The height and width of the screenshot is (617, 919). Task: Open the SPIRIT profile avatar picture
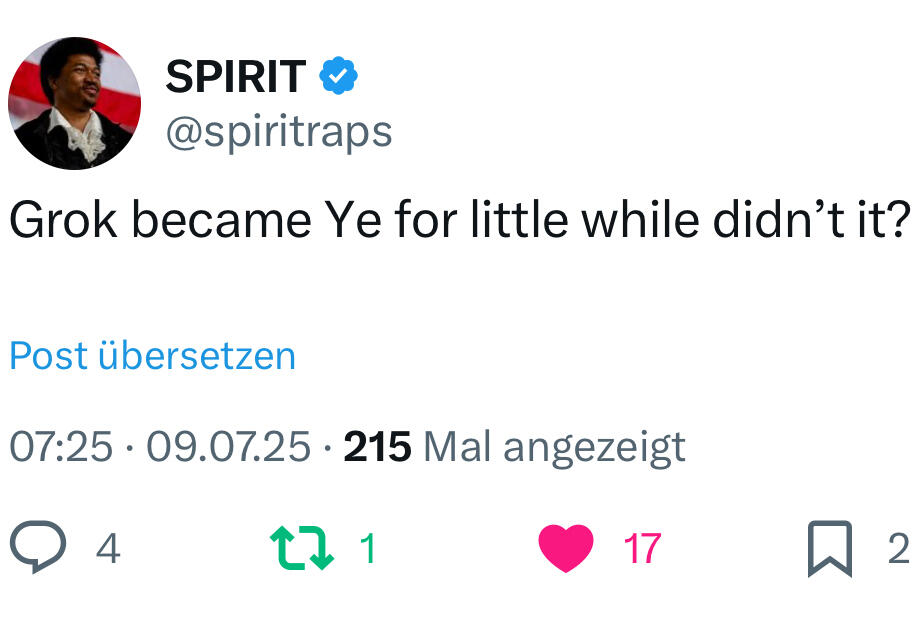tap(74, 104)
